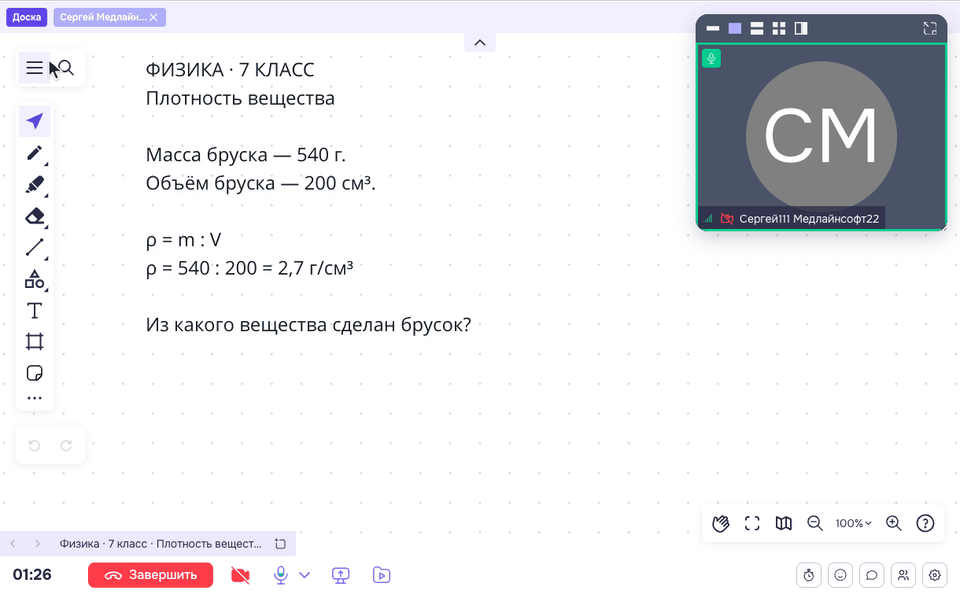960x594 pixels.
Task: Go to previous board page
Action: (x=13, y=544)
